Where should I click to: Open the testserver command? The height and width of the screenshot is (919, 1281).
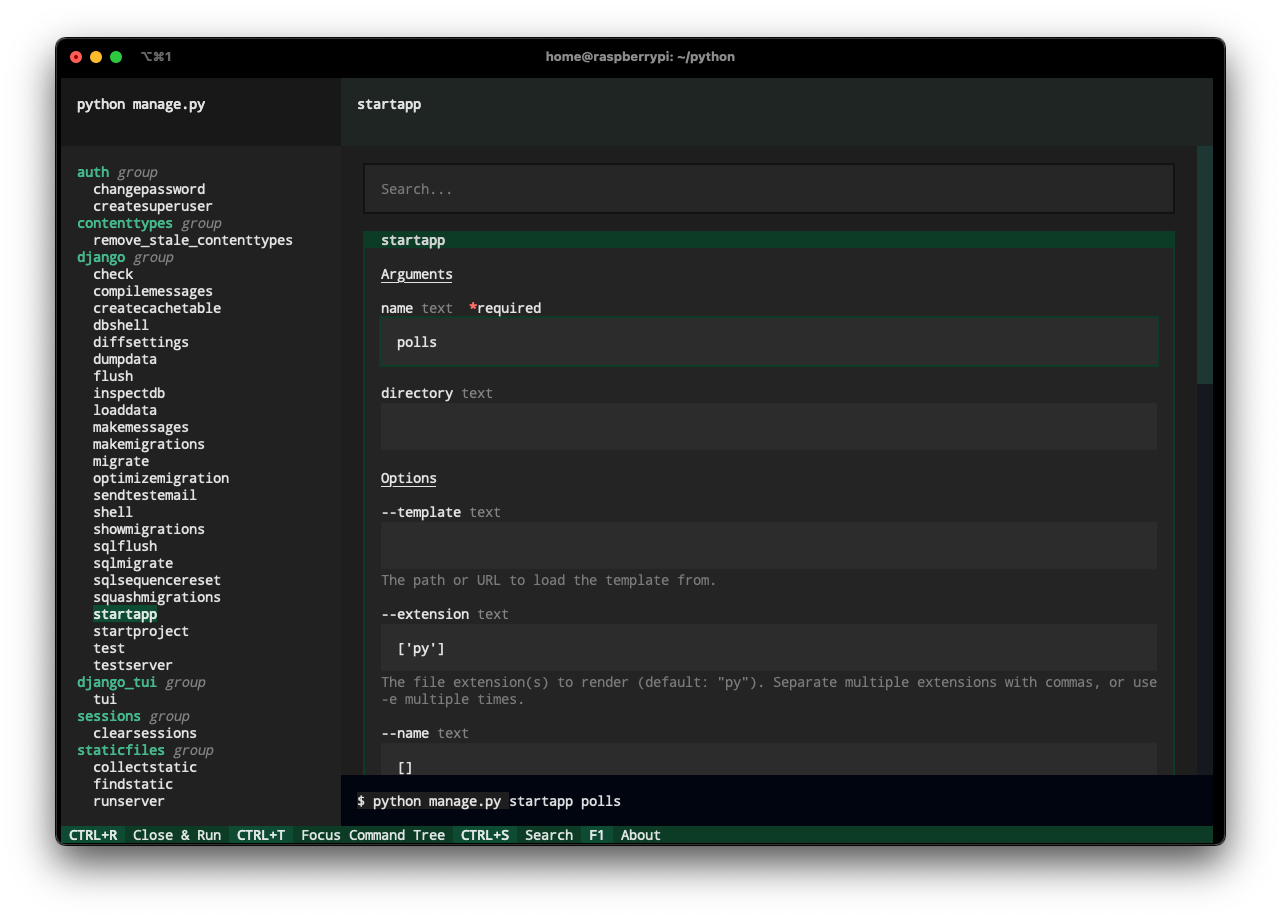coord(133,665)
